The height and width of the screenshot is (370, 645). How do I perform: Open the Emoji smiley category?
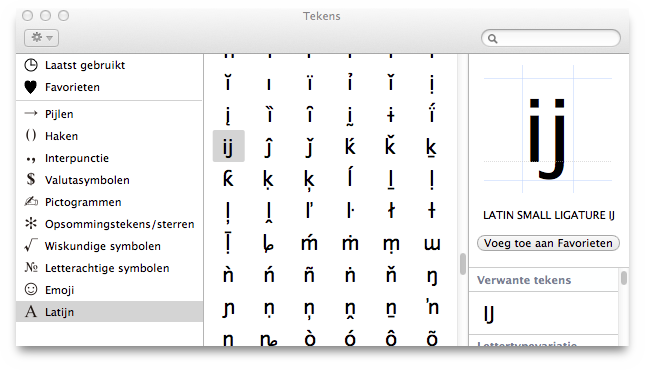tap(109, 290)
